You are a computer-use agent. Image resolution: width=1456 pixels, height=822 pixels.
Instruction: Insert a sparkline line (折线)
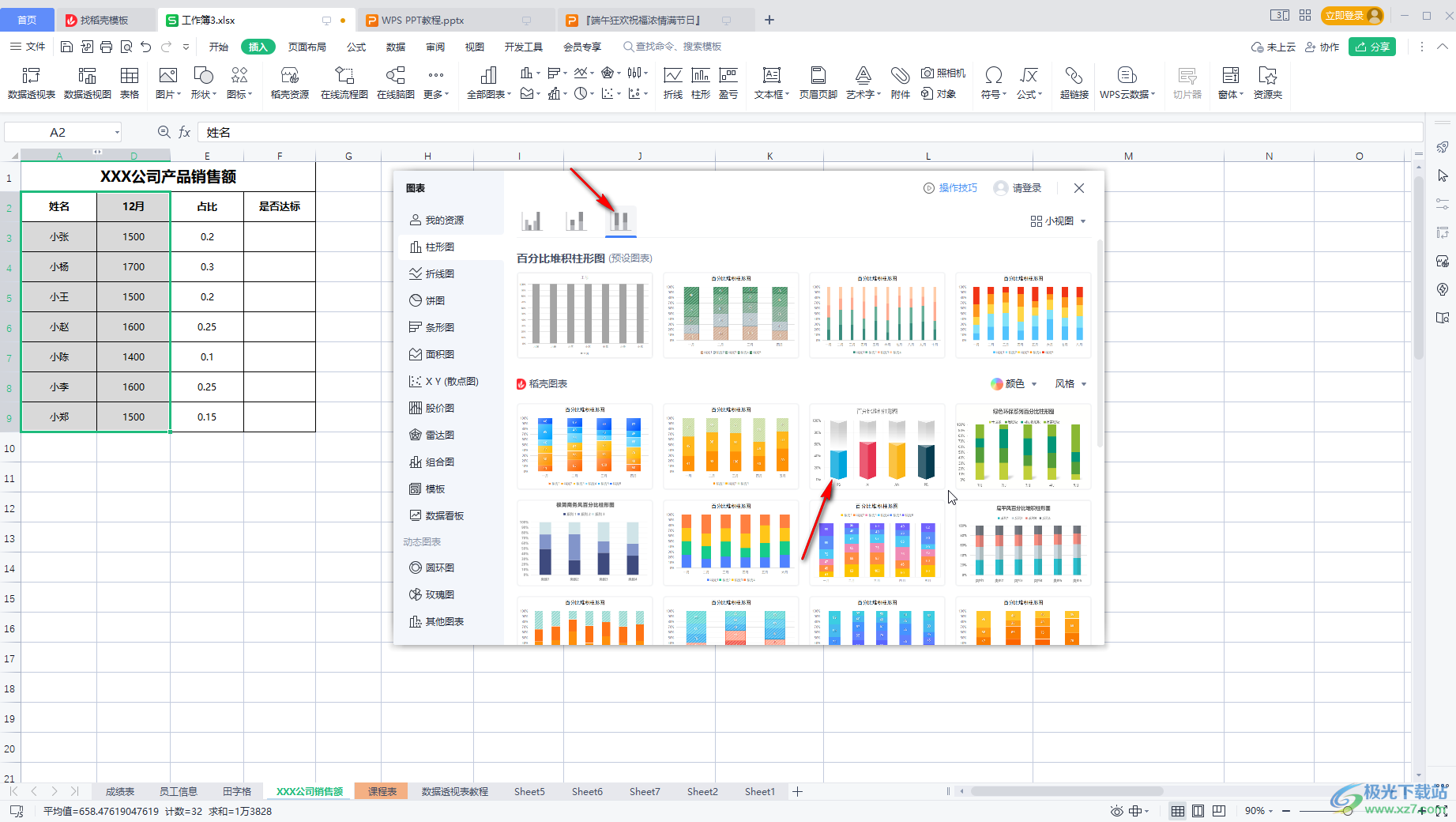pyautogui.click(x=673, y=82)
